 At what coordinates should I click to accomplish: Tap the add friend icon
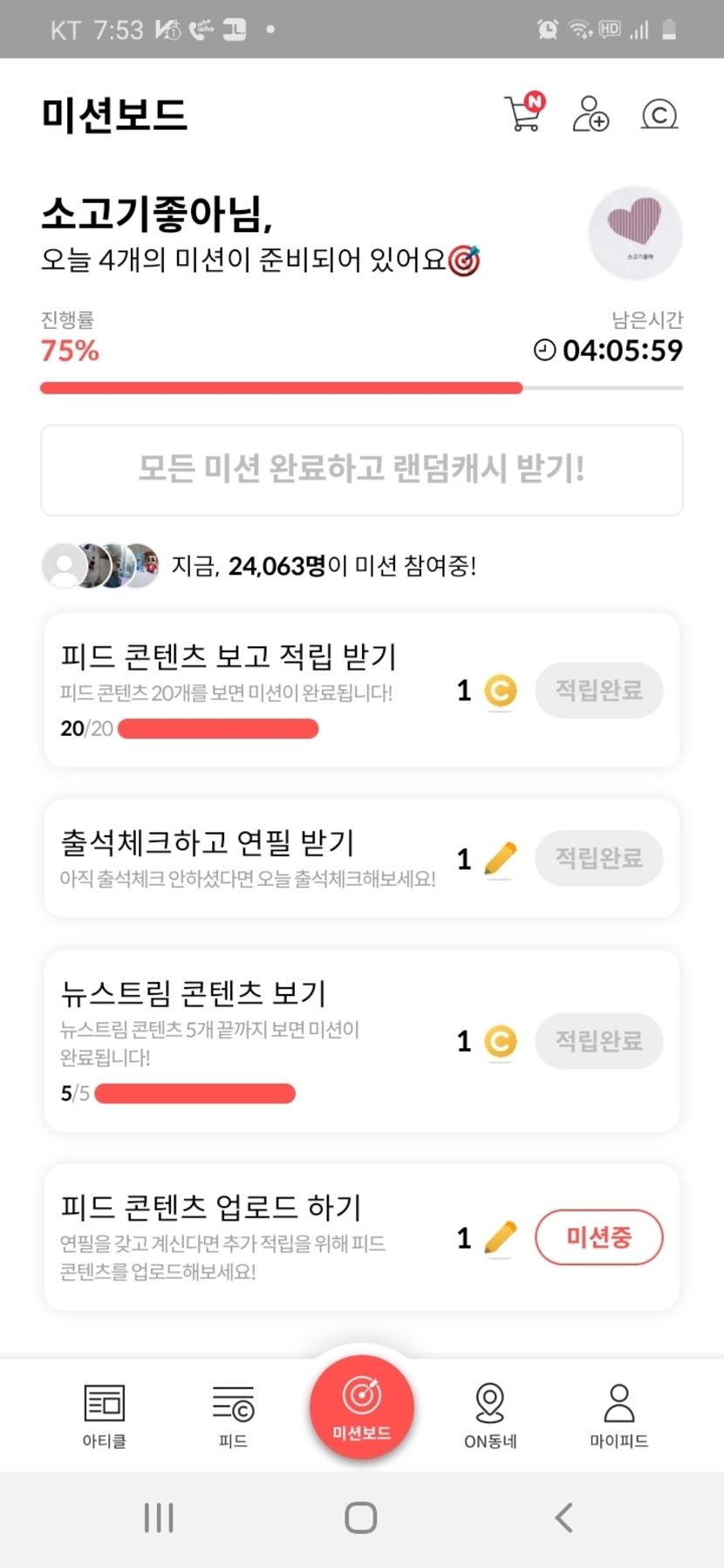[591, 114]
